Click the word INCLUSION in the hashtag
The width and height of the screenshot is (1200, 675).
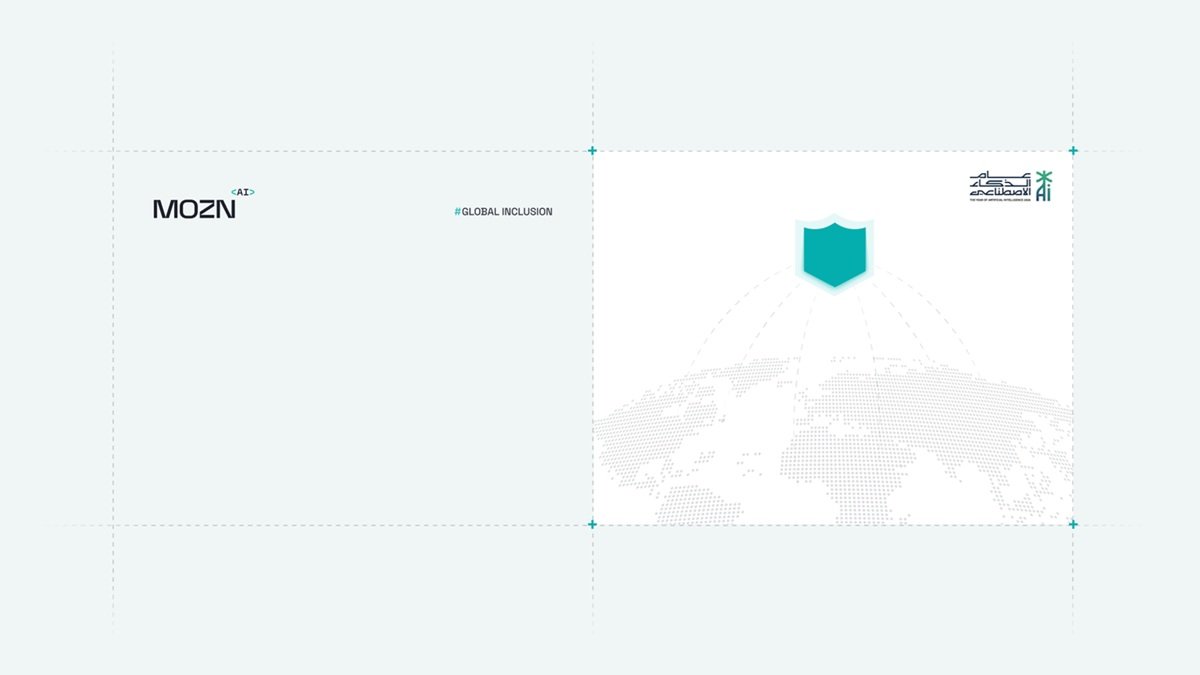[x=530, y=212]
